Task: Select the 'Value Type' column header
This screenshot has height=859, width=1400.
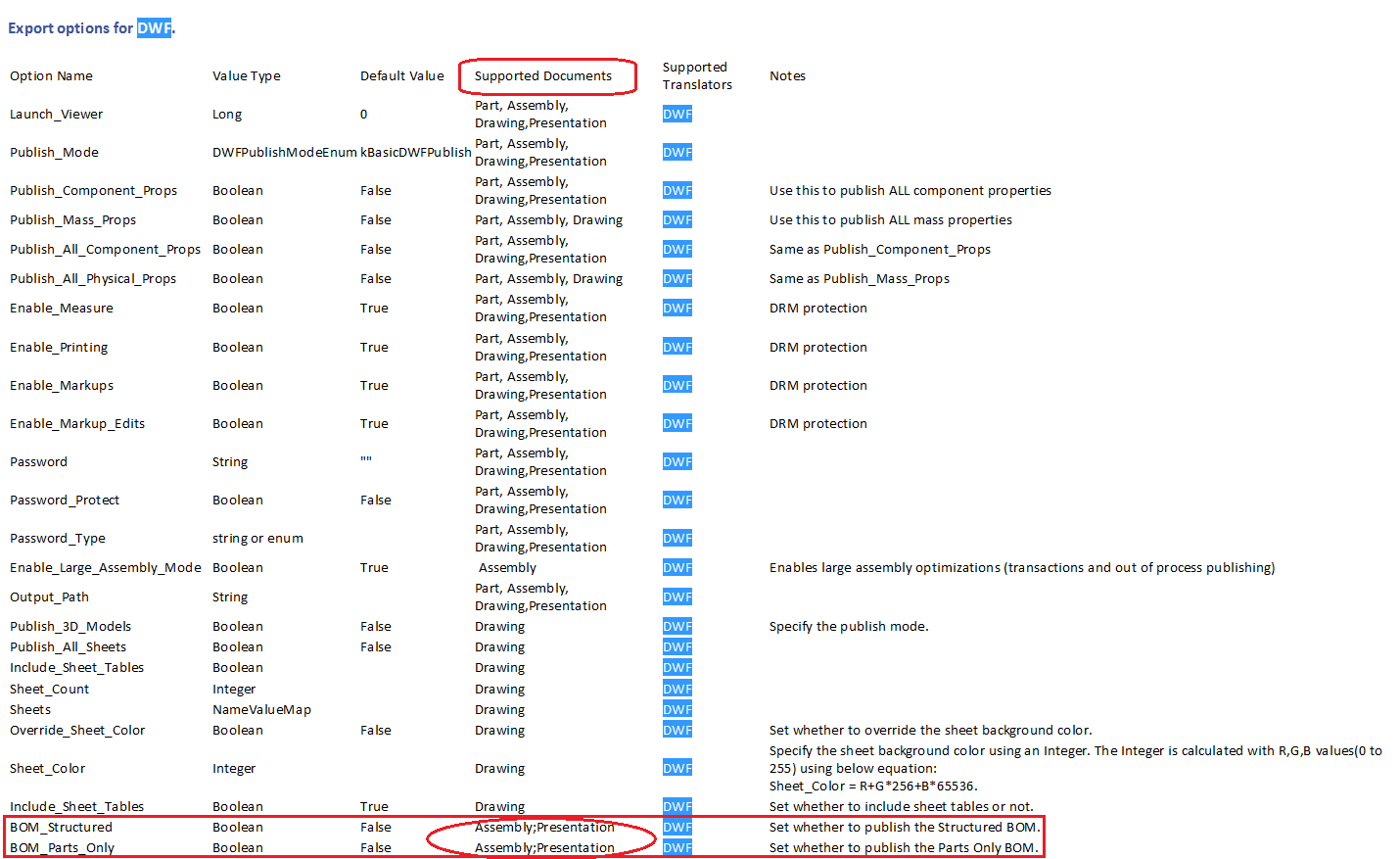Action: pyautogui.click(x=246, y=76)
